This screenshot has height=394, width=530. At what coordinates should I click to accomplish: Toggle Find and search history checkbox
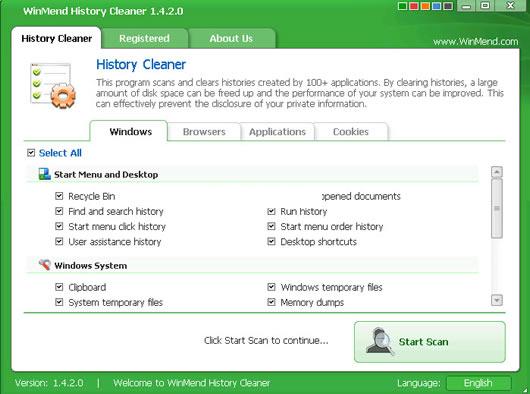(x=59, y=211)
